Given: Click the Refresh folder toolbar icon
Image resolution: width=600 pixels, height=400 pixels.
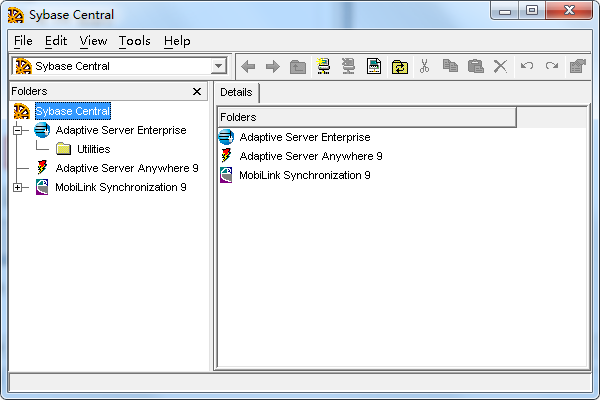Looking at the screenshot, I should 399,67.
